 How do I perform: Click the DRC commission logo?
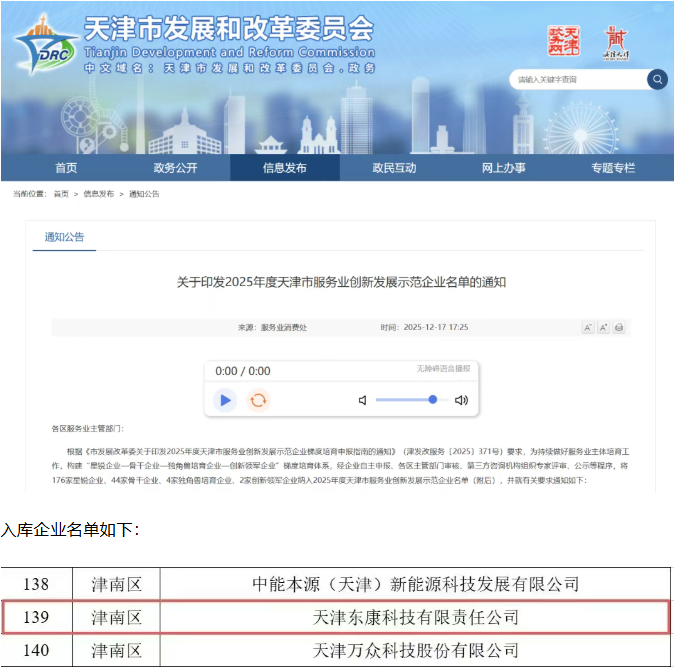46,45
